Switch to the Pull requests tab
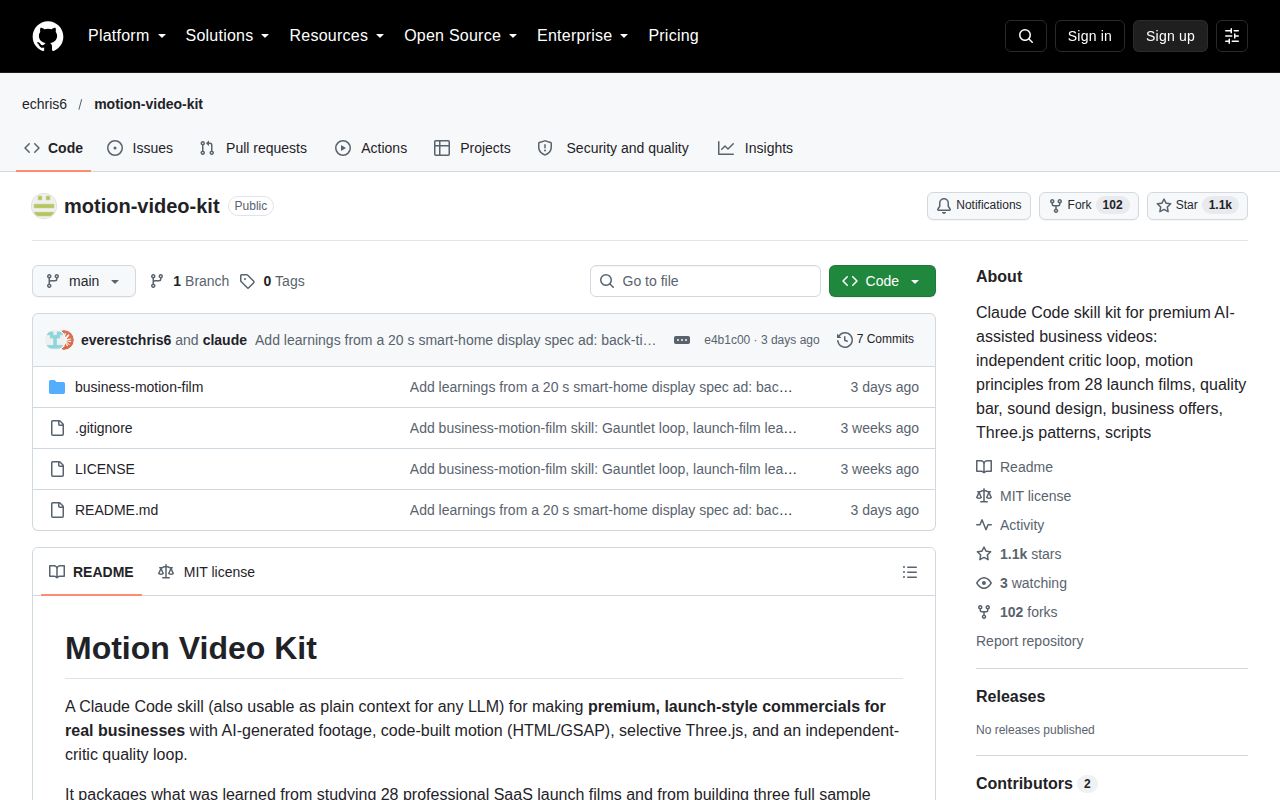 click(x=253, y=148)
